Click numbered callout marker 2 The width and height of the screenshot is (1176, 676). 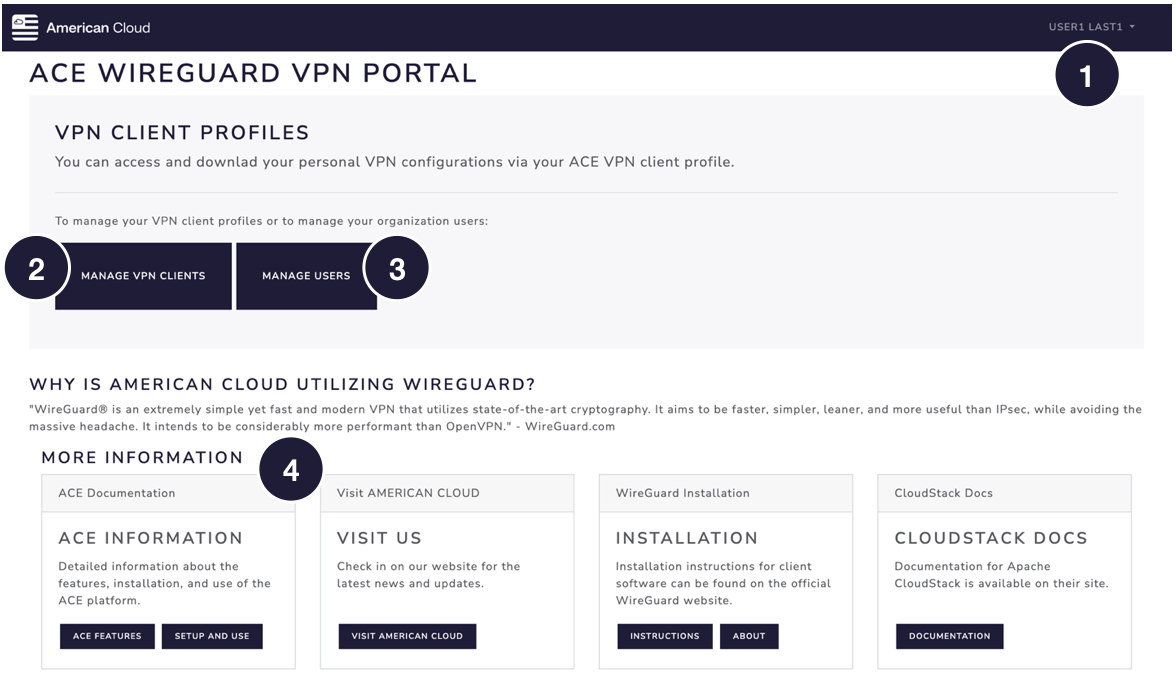[36, 271]
